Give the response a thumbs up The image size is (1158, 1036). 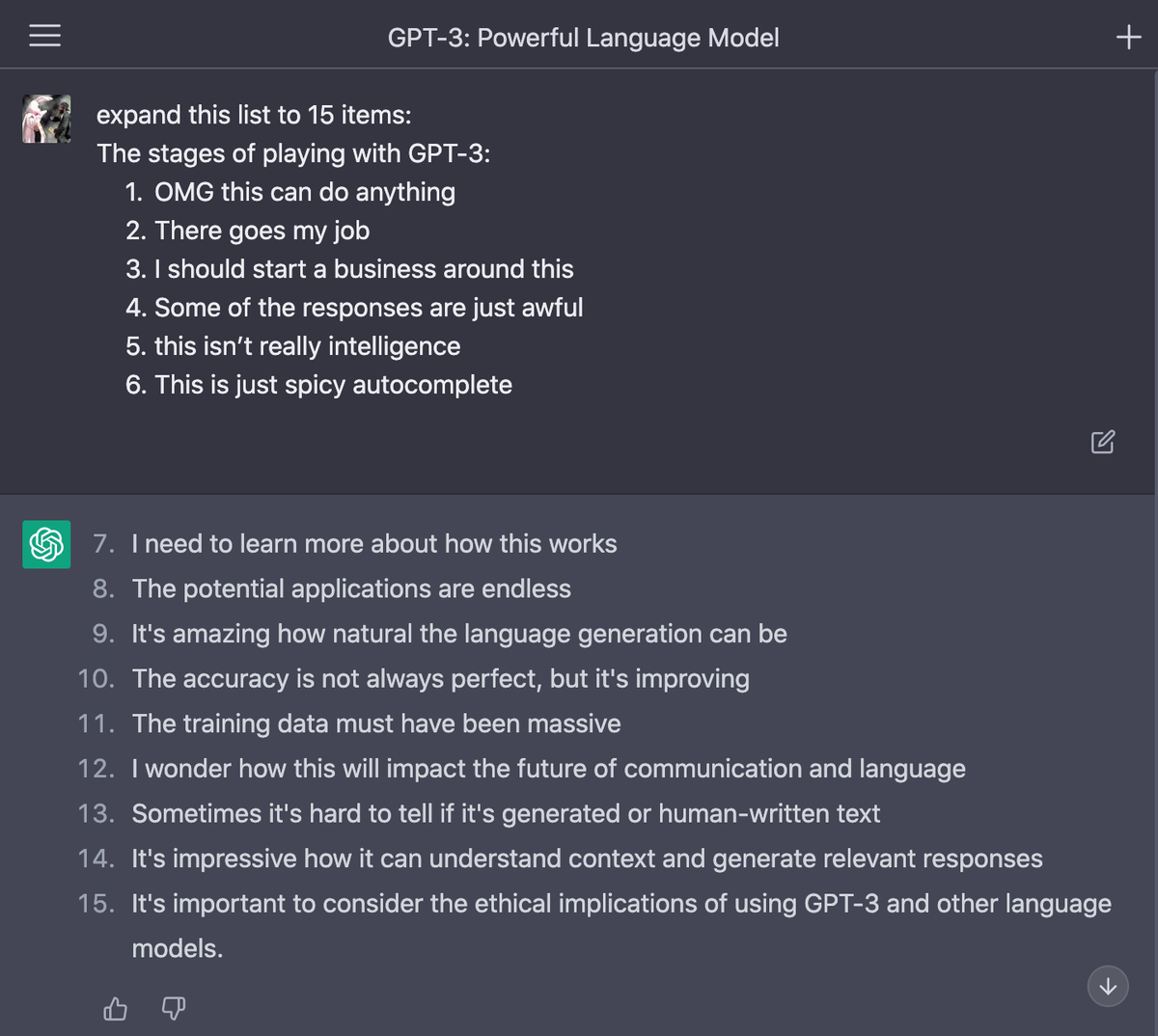(115, 1009)
